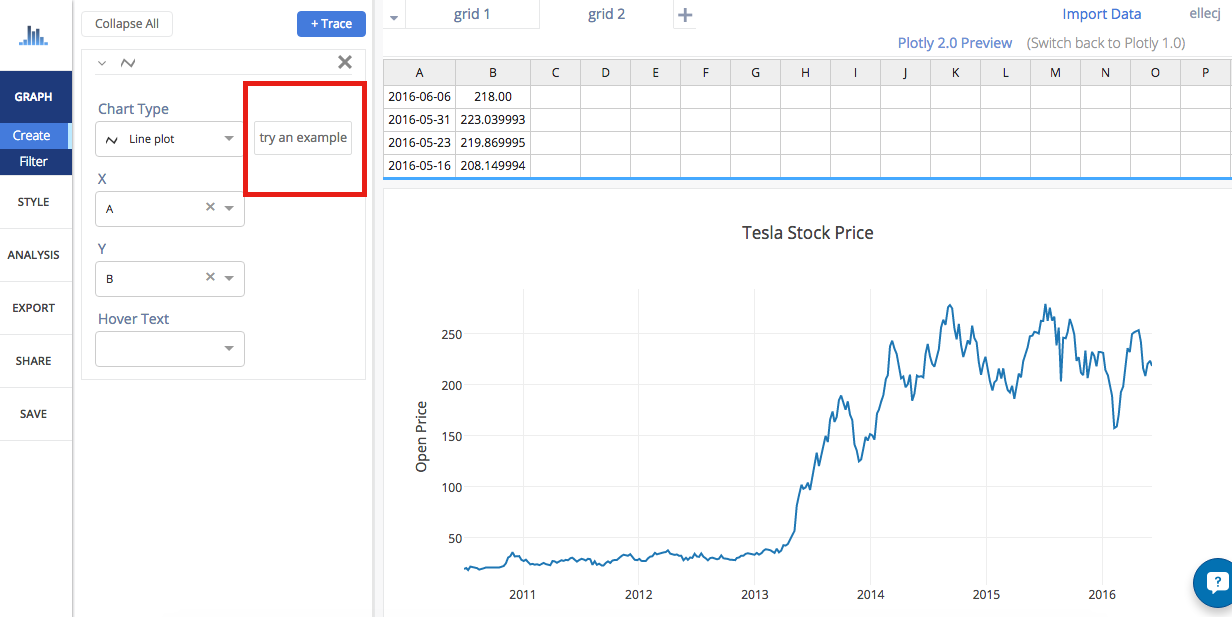Open the Chart Type dropdown
The image size is (1232, 617).
click(169, 139)
